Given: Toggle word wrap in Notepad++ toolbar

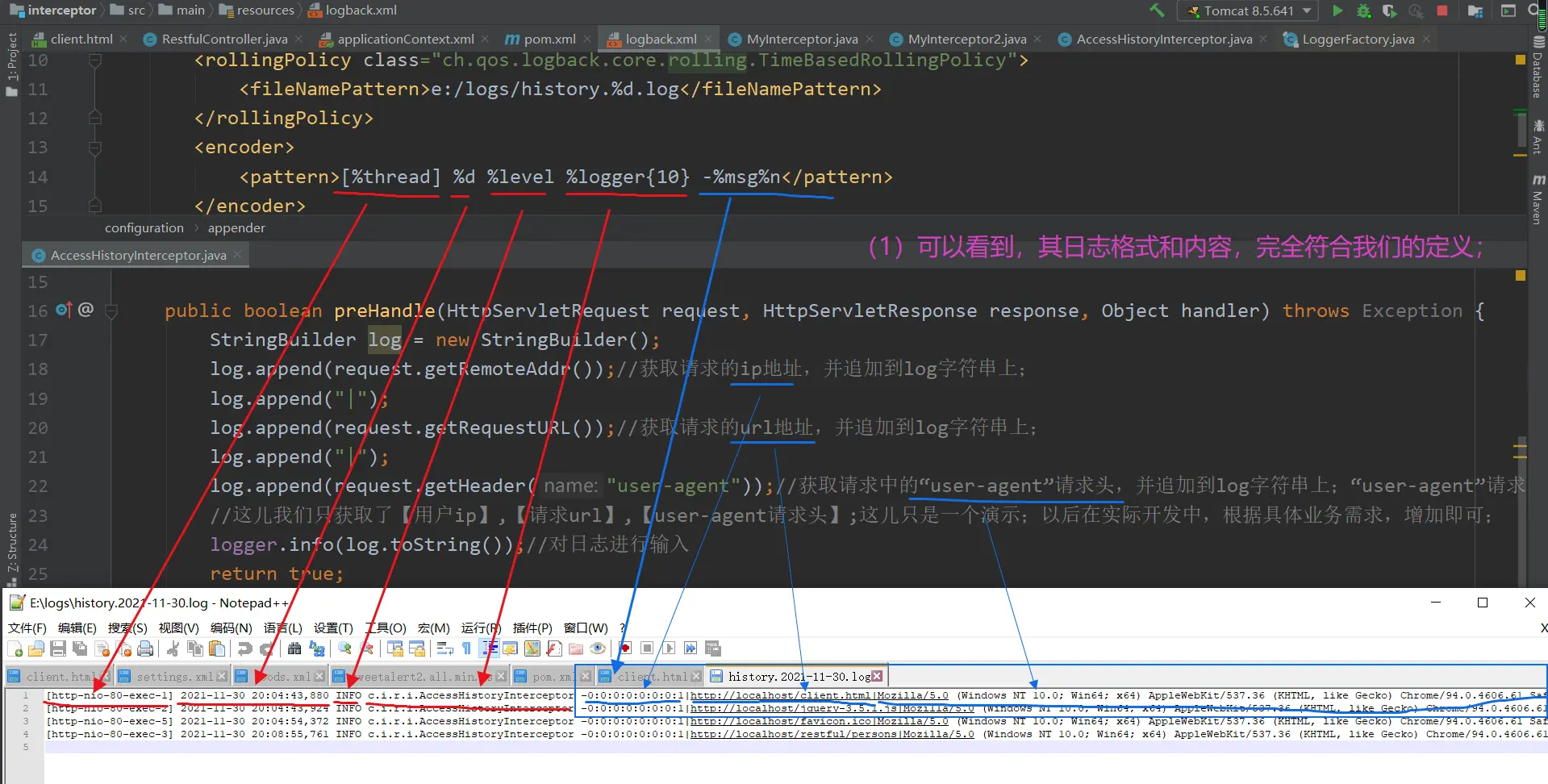Looking at the screenshot, I should (444, 648).
